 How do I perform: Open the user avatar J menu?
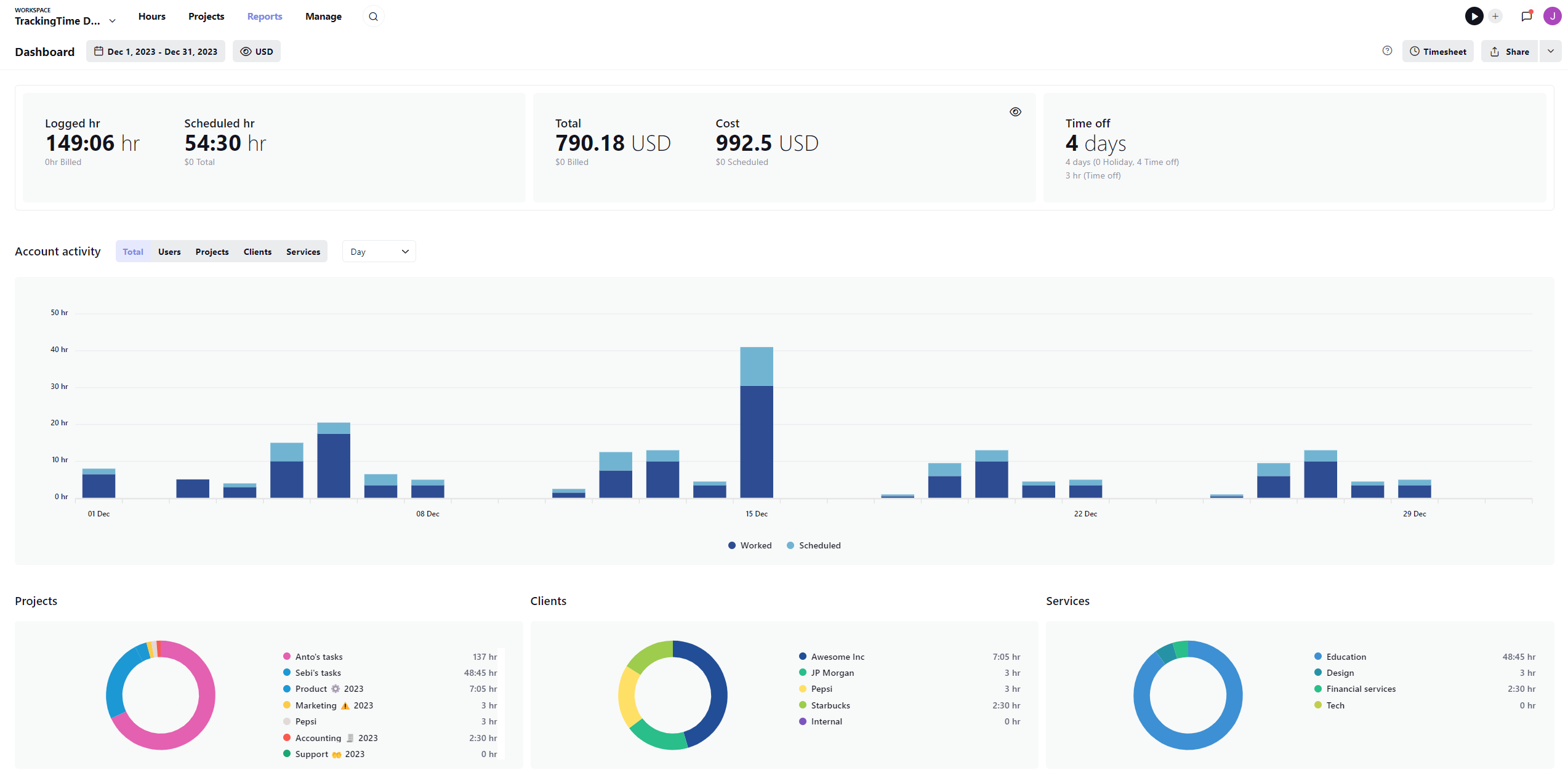pos(1553,17)
